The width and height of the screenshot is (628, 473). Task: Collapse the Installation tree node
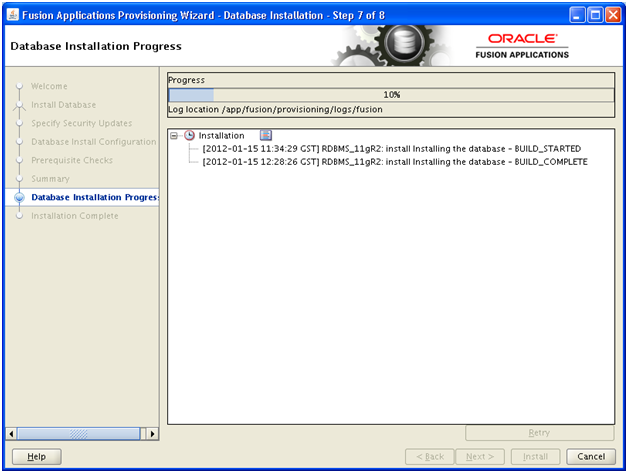coord(174,136)
